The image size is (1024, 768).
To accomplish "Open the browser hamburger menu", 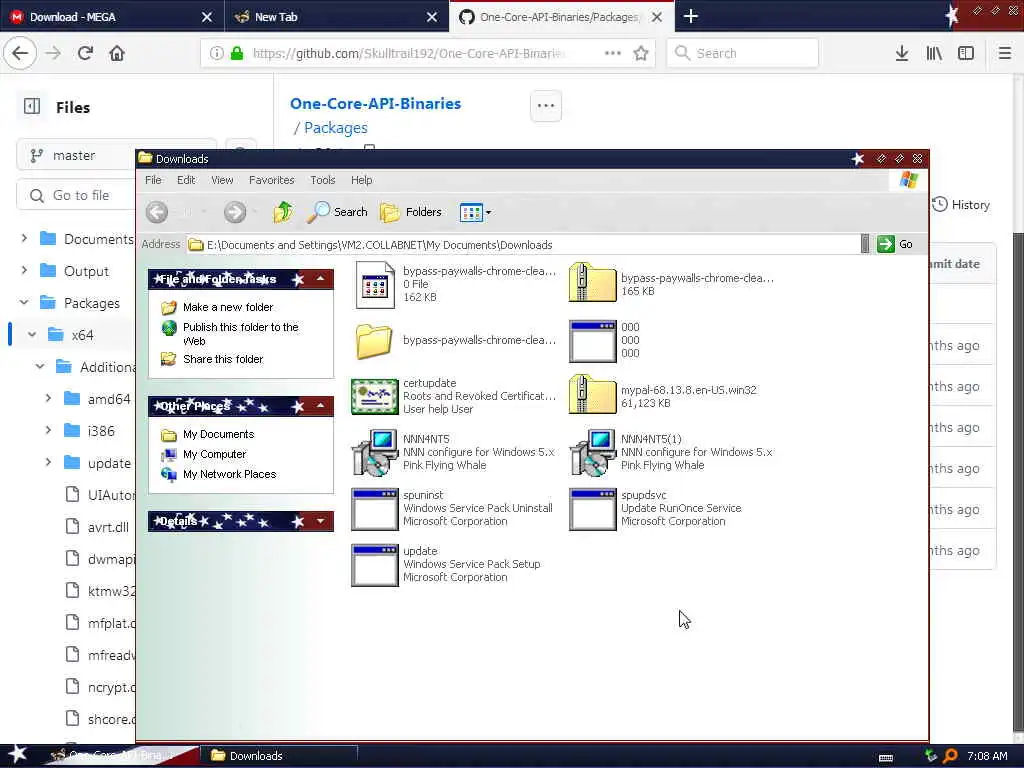I will [x=1004, y=53].
